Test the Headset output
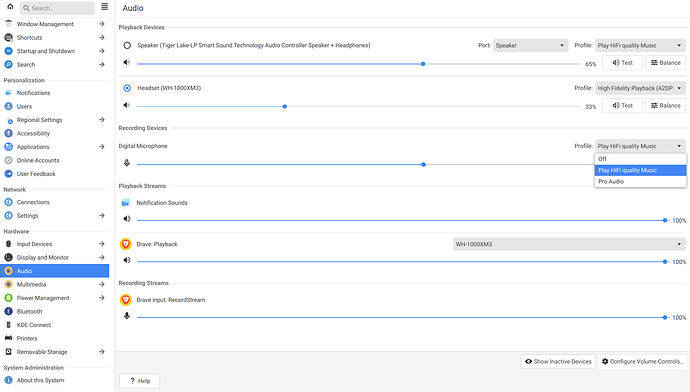 622,106
